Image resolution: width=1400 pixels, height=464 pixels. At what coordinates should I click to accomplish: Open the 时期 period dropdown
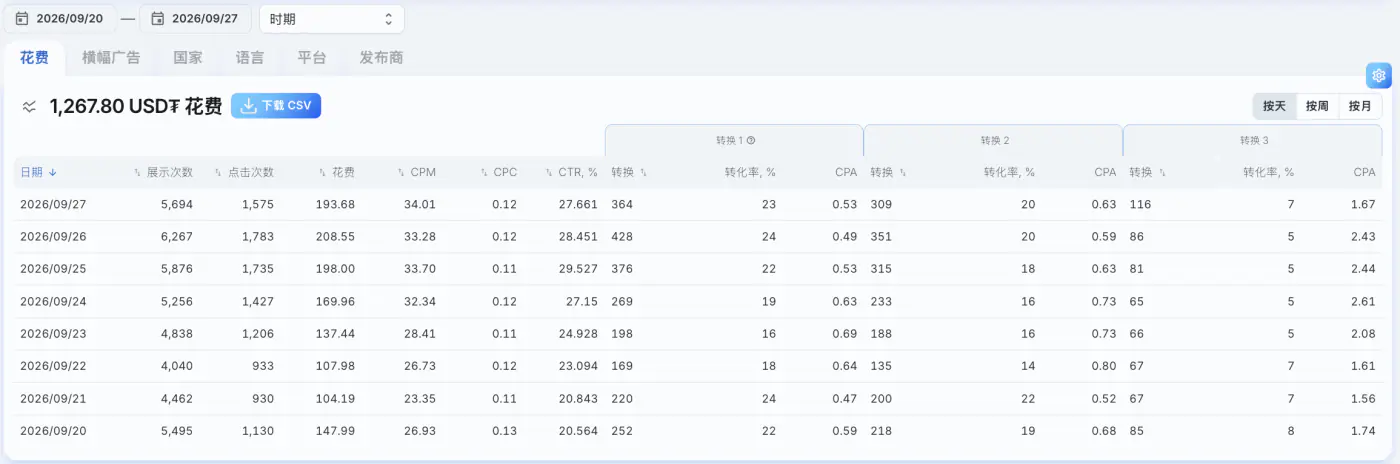tap(332, 19)
